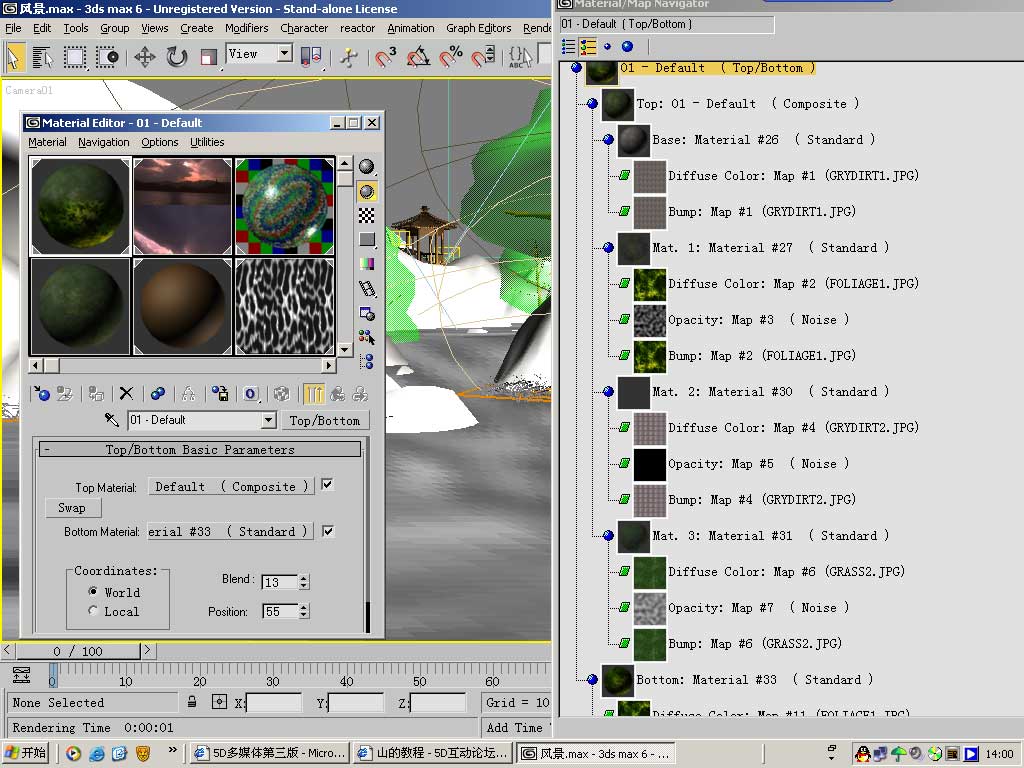Screen dimensions: 1024x768
Task: Toggle checkered Background icon
Action: click(366, 216)
